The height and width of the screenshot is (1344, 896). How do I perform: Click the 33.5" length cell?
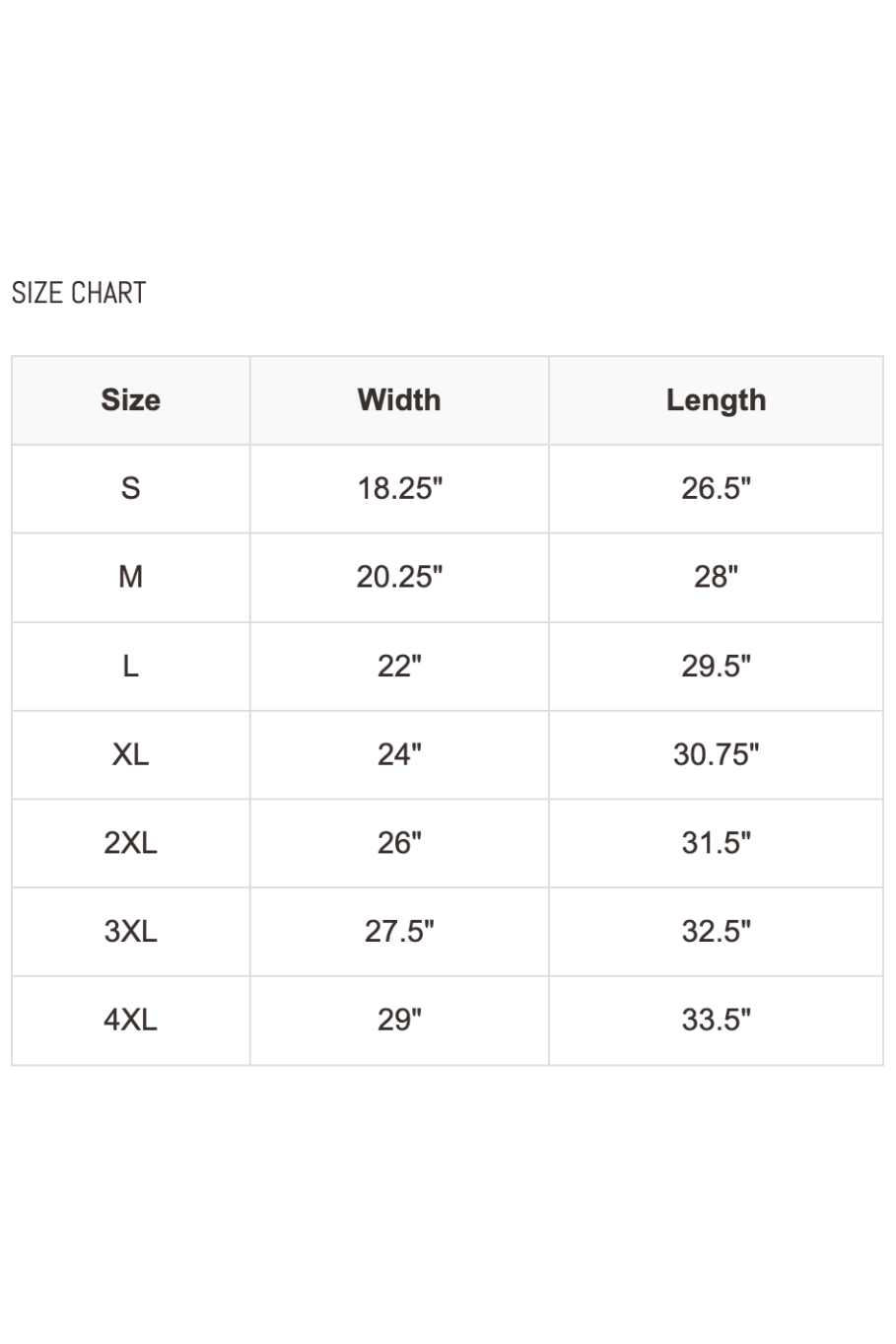(x=716, y=1020)
